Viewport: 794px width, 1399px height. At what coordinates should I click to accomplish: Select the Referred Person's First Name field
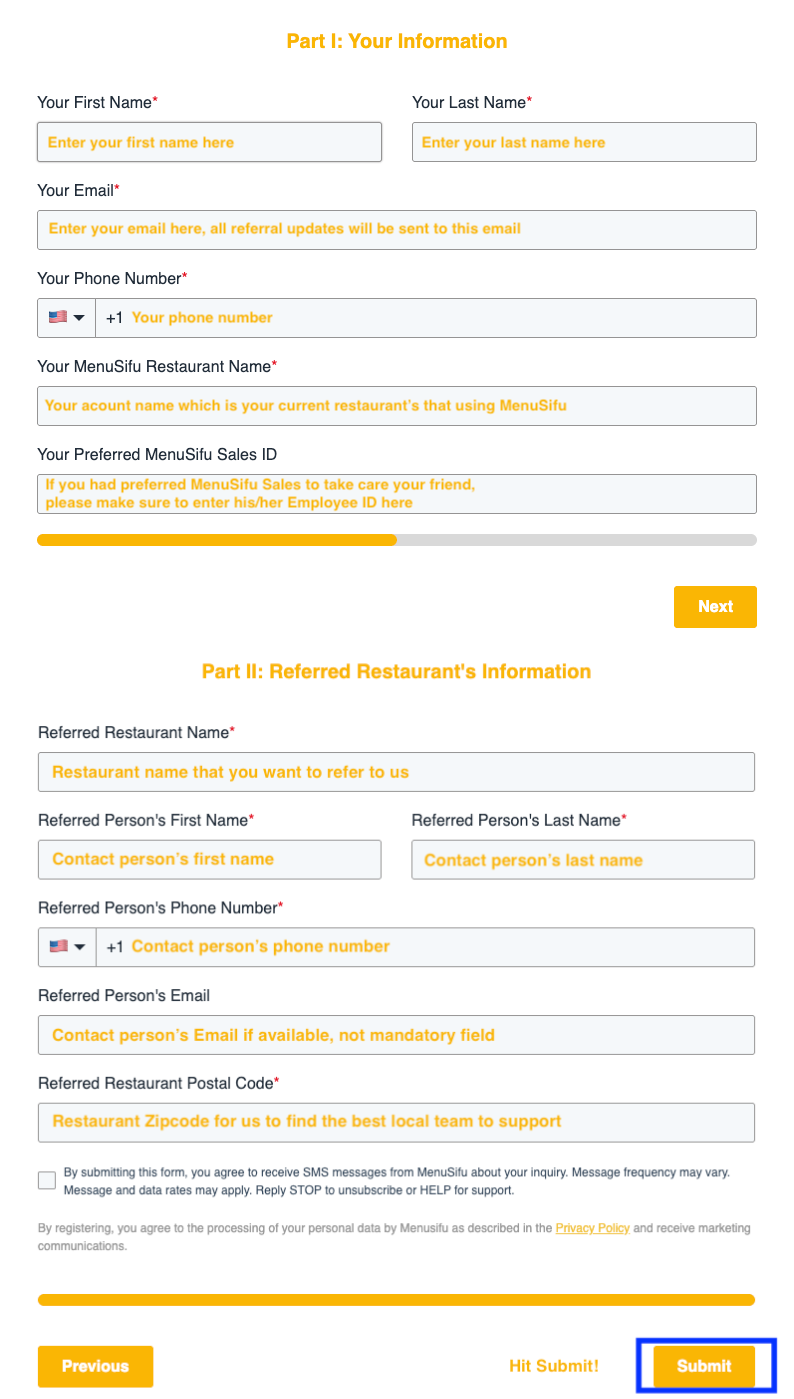tap(209, 859)
